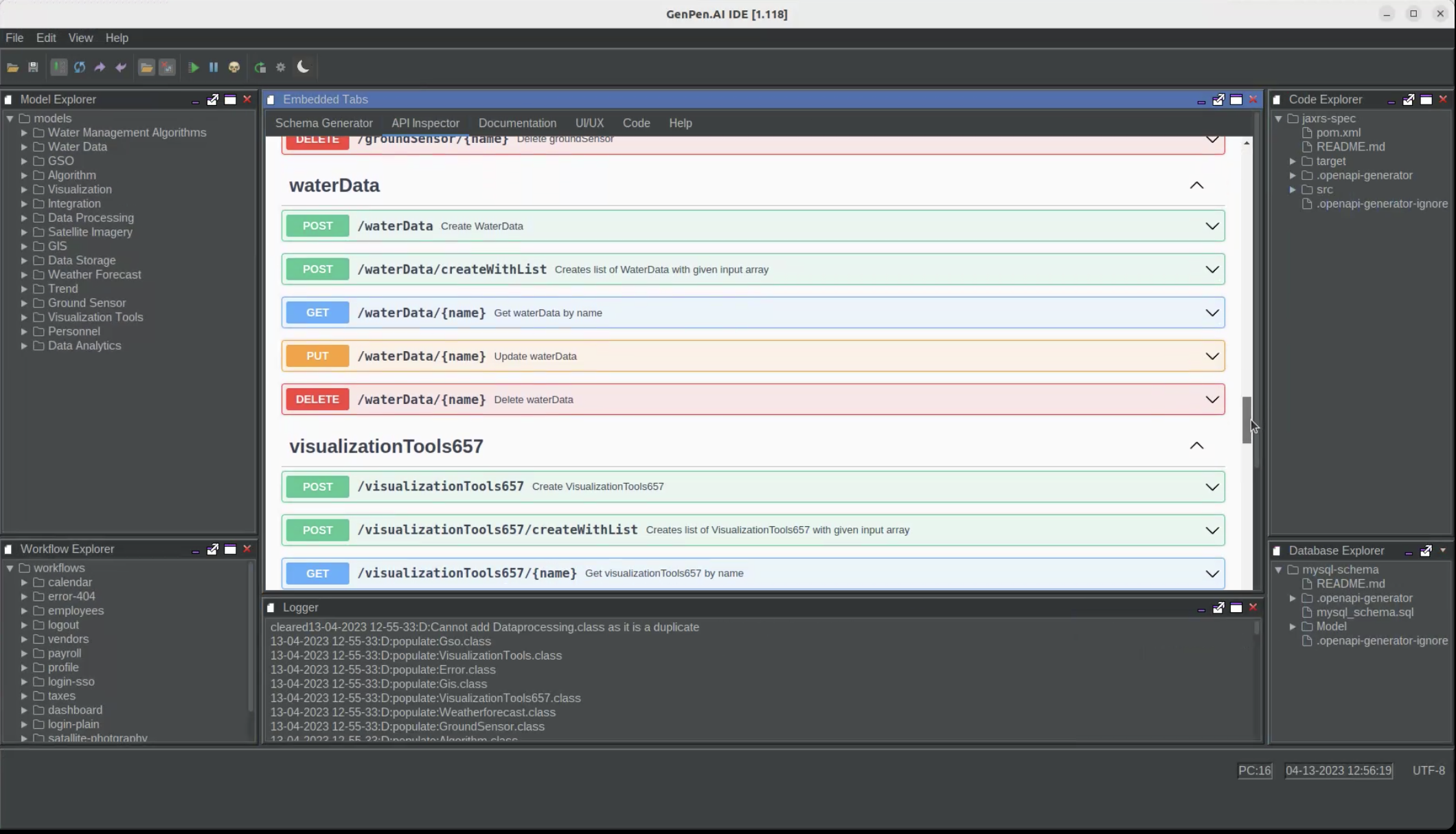Expand the POST /waterData endpoint chevron
The height and width of the screenshot is (834, 1456).
pyautogui.click(x=1212, y=226)
